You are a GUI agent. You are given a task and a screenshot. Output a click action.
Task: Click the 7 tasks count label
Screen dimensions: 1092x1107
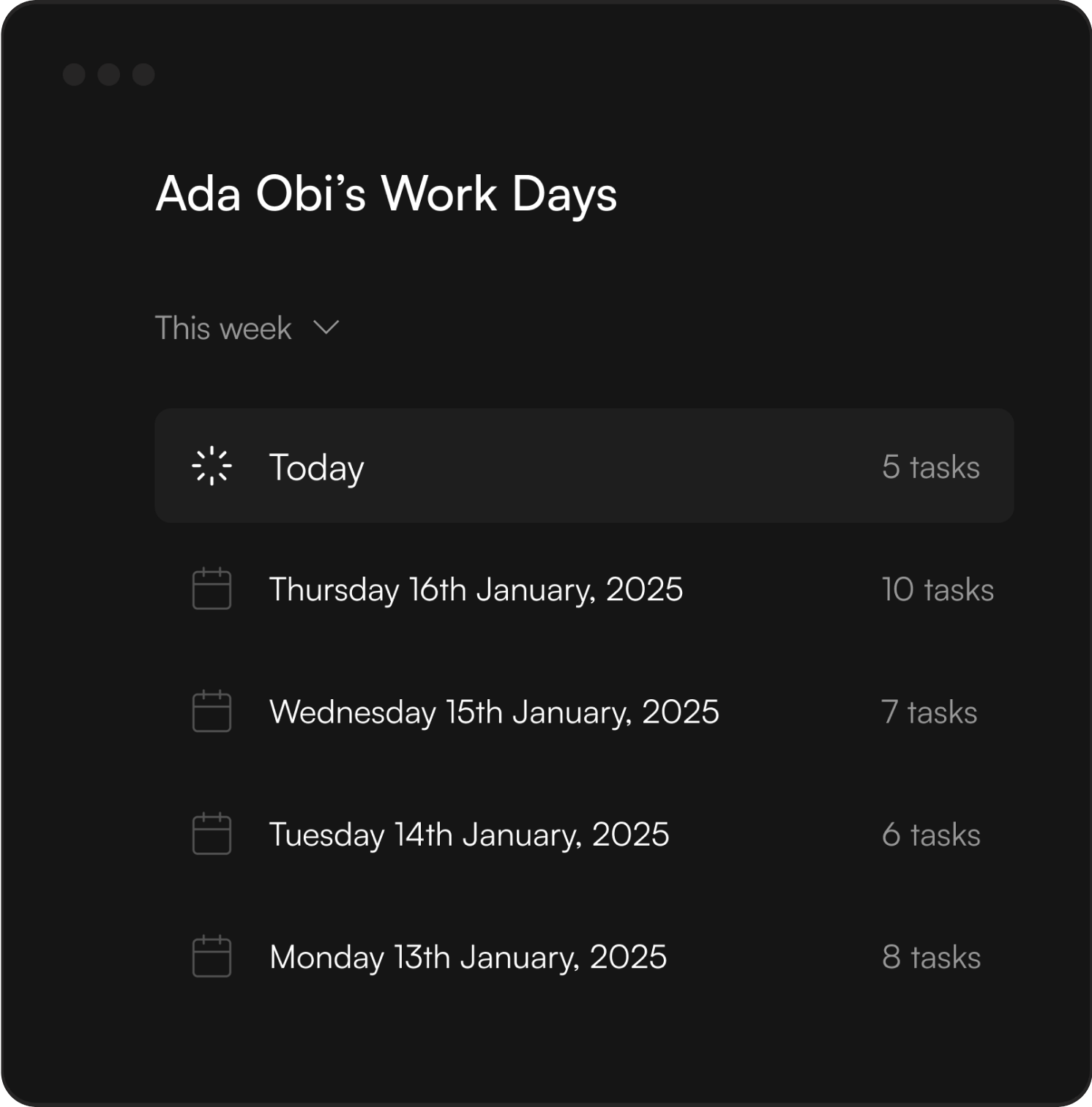click(929, 712)
